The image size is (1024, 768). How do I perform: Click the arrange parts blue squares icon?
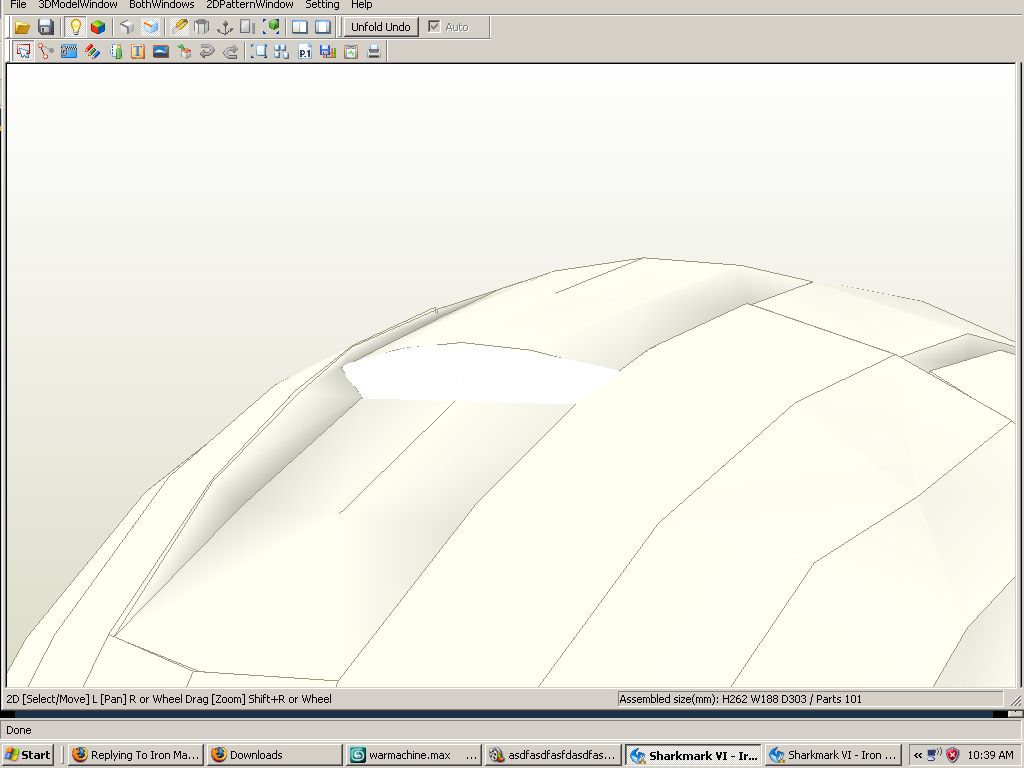click(281, 51)
